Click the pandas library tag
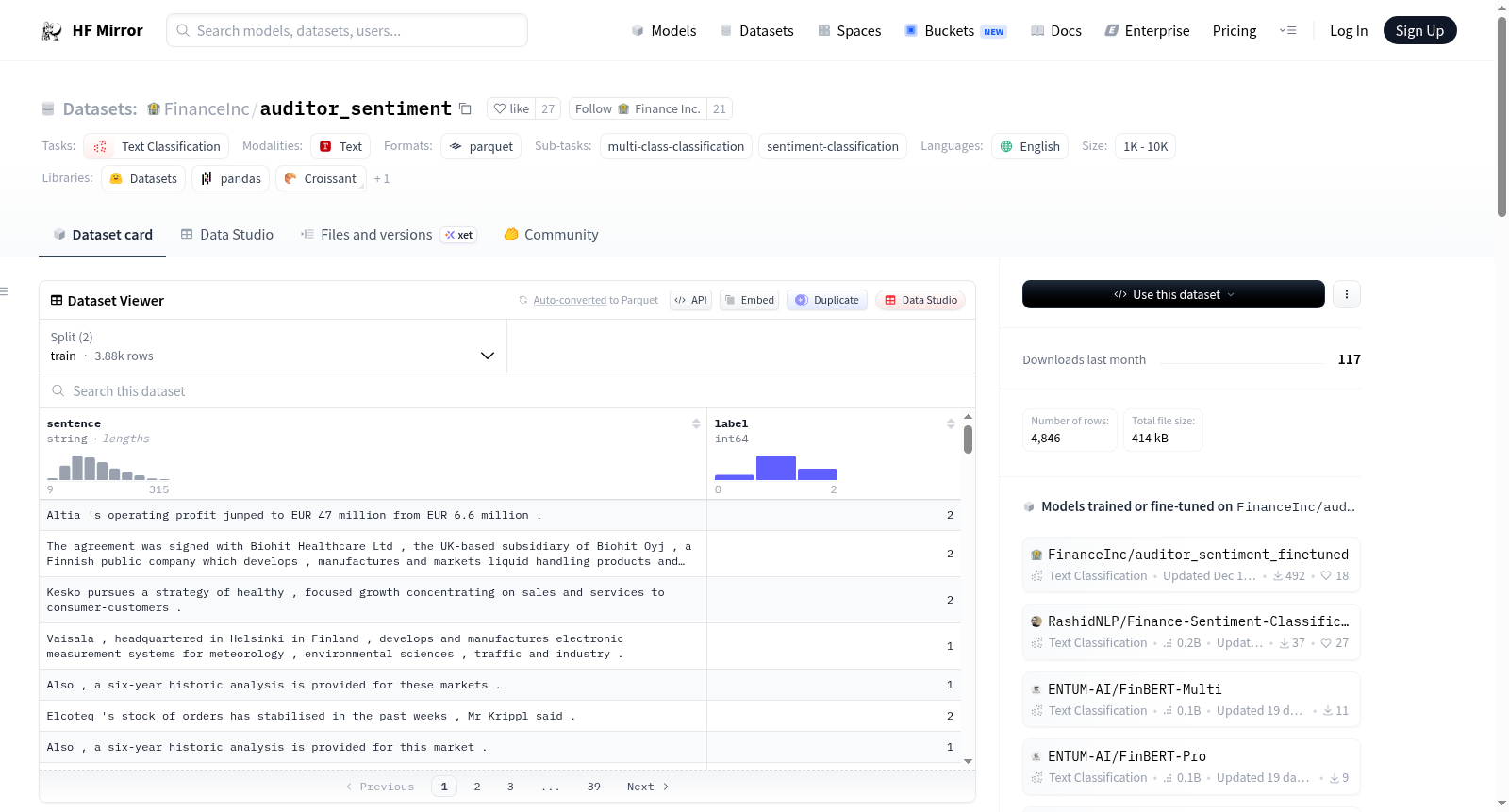Viewport: 1509px width, 812px height. tap(230, 178)
